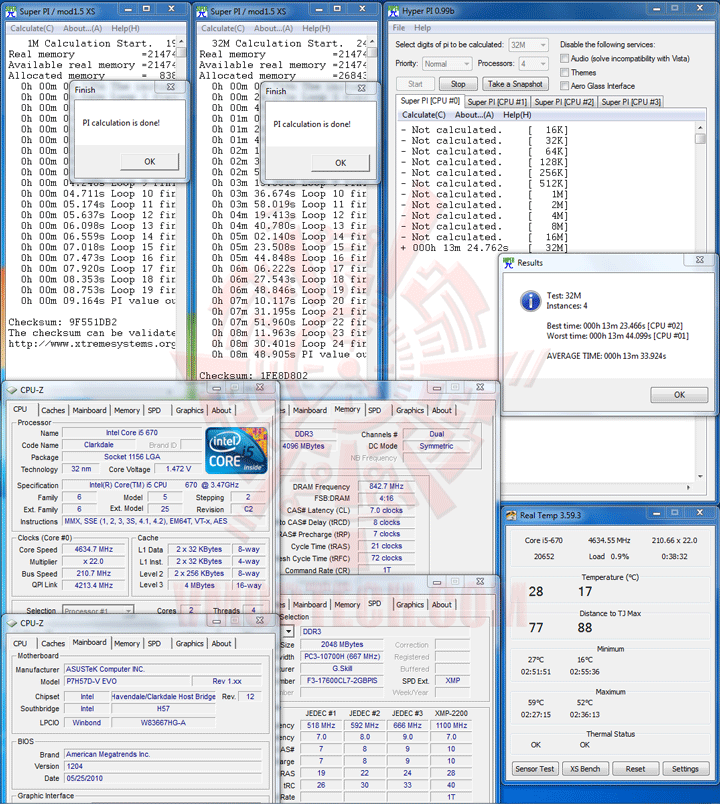Click the Core Speed 4634.7 MHz value

pos(93,549)
